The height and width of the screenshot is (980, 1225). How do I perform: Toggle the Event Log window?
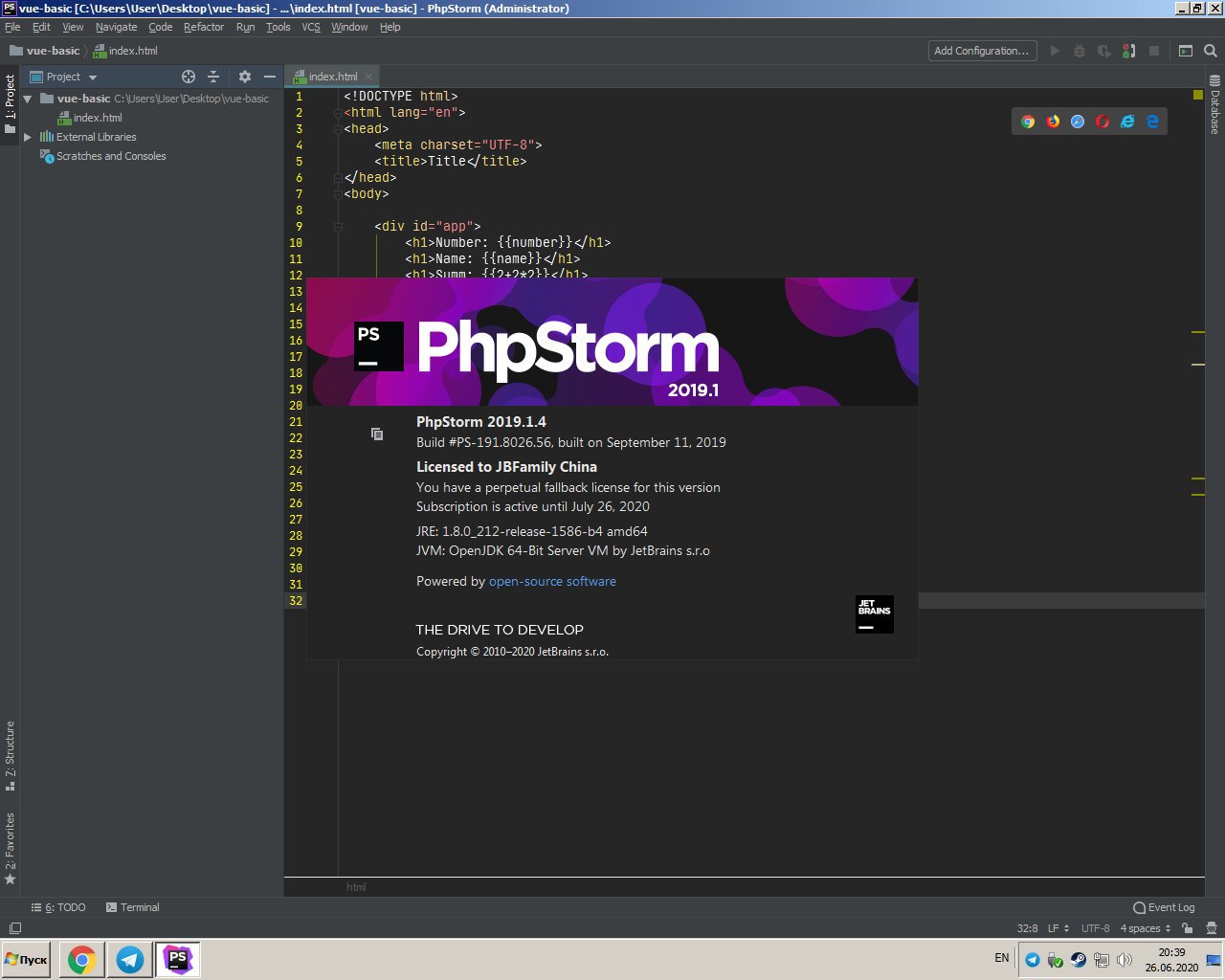tap(1164, 907)
